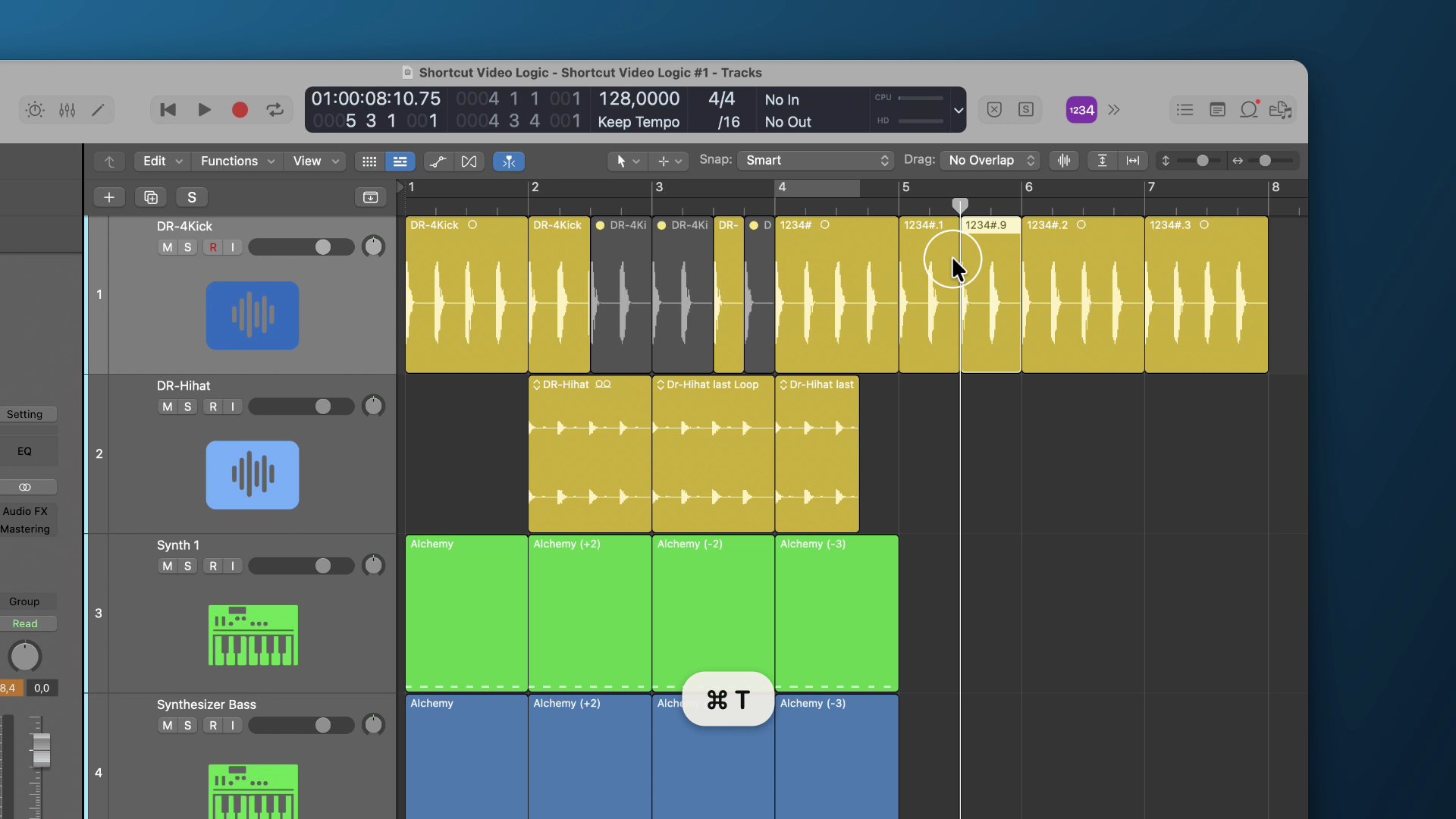
Task: Click the red Record button
Action: (240, 110)
